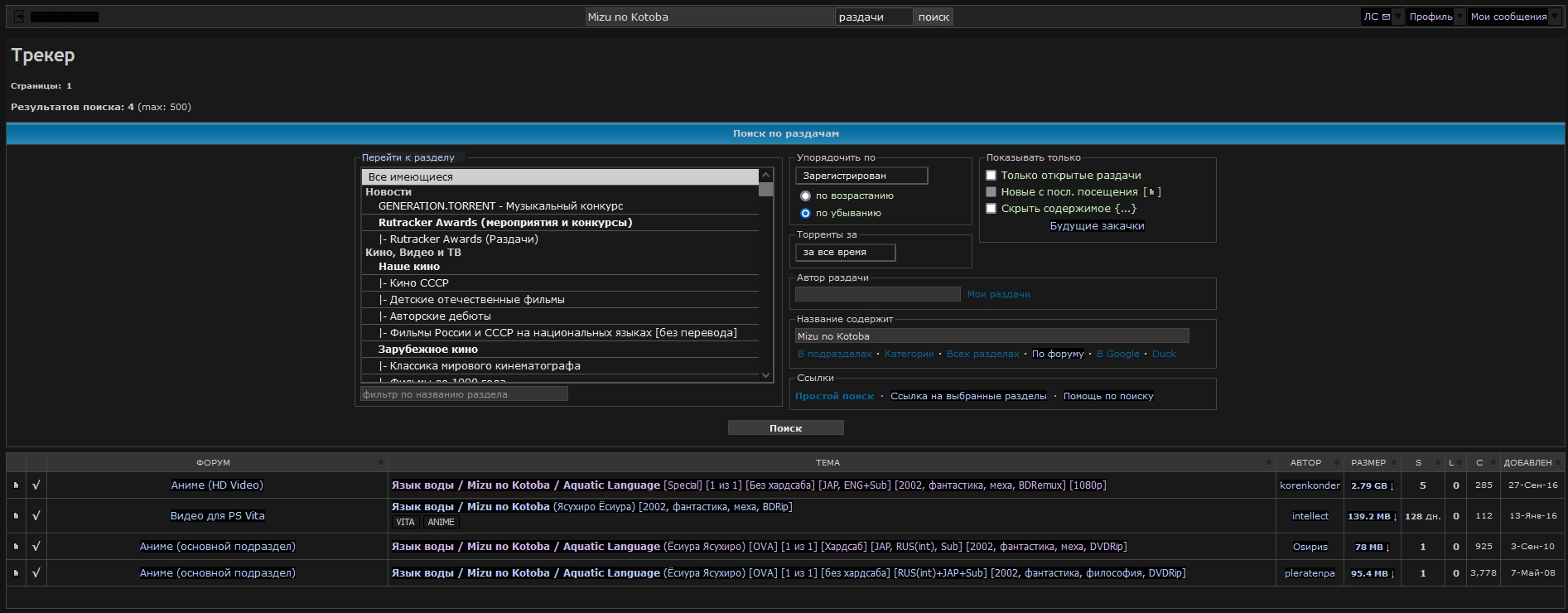Enable Только открытые раздачи checkbox

tap(991, 176)
